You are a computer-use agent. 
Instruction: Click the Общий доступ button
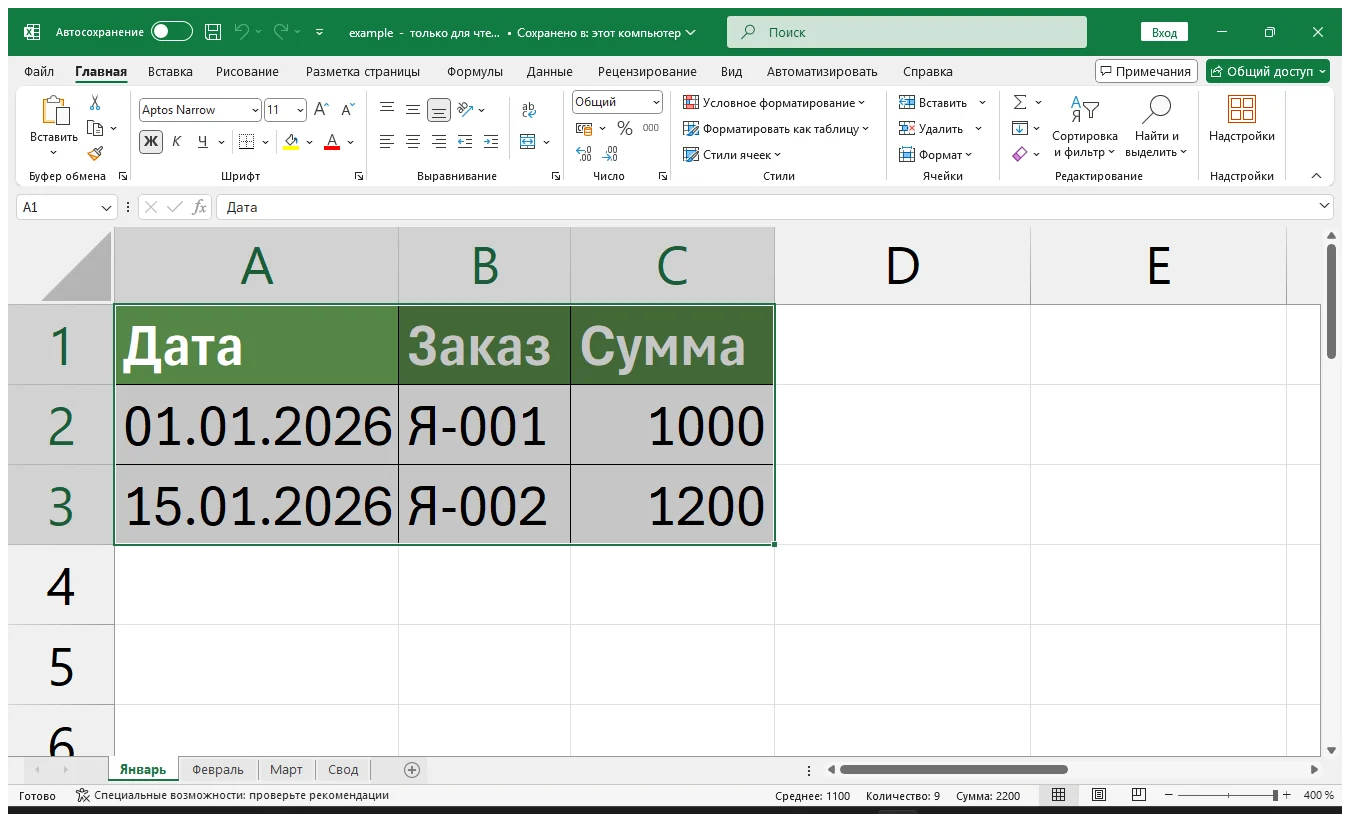tap(1268, 71)
